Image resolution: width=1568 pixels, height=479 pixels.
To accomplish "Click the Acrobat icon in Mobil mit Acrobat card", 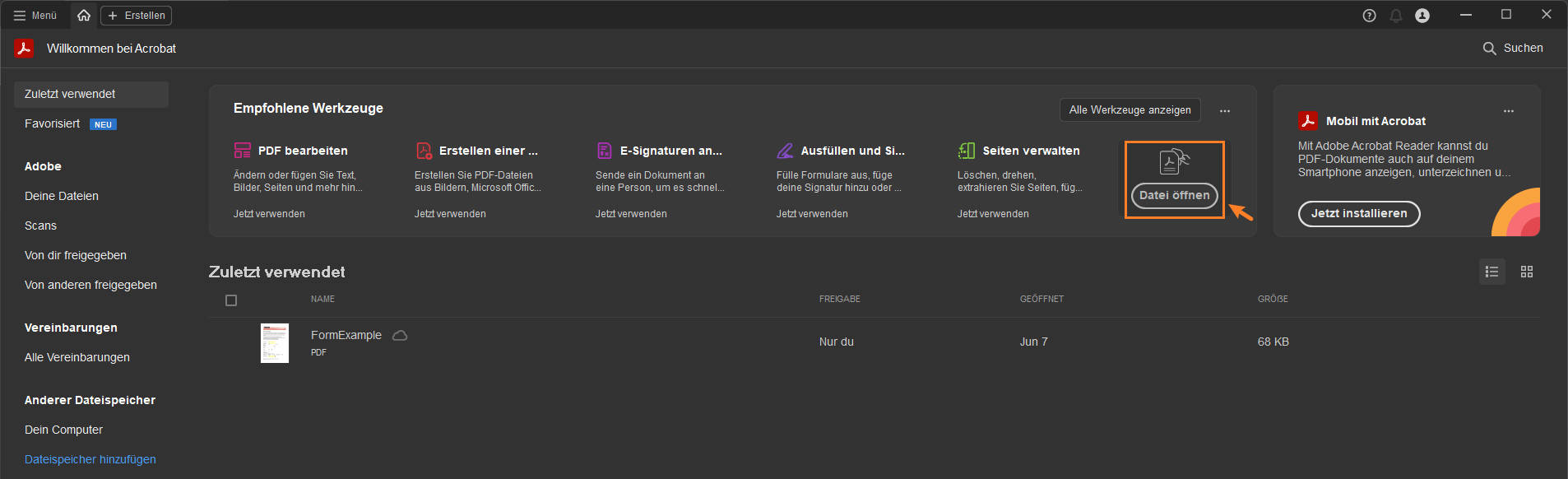I will (1308, 121).
